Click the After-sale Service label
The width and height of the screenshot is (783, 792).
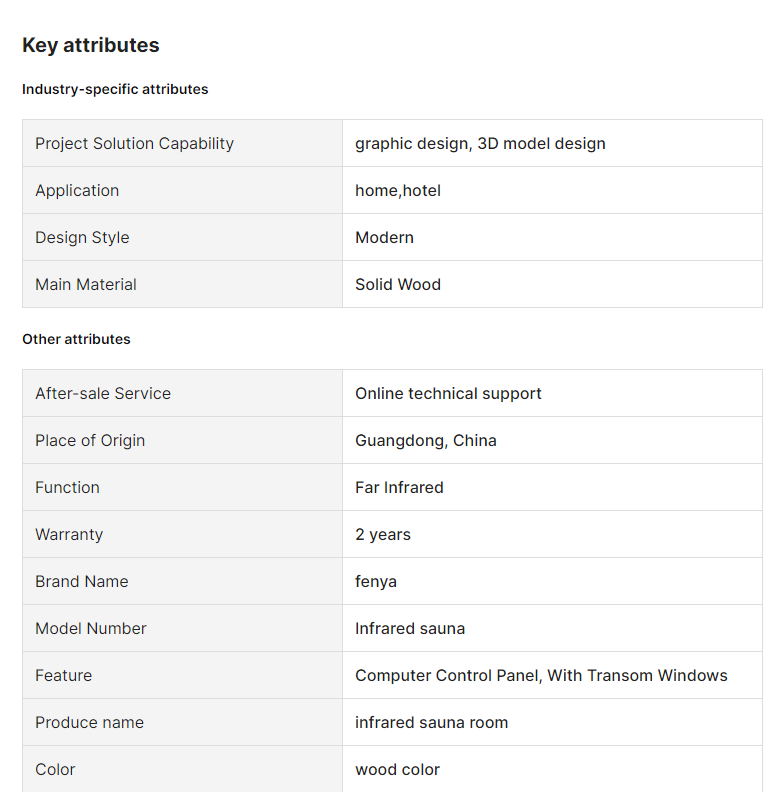click(103, 393)
